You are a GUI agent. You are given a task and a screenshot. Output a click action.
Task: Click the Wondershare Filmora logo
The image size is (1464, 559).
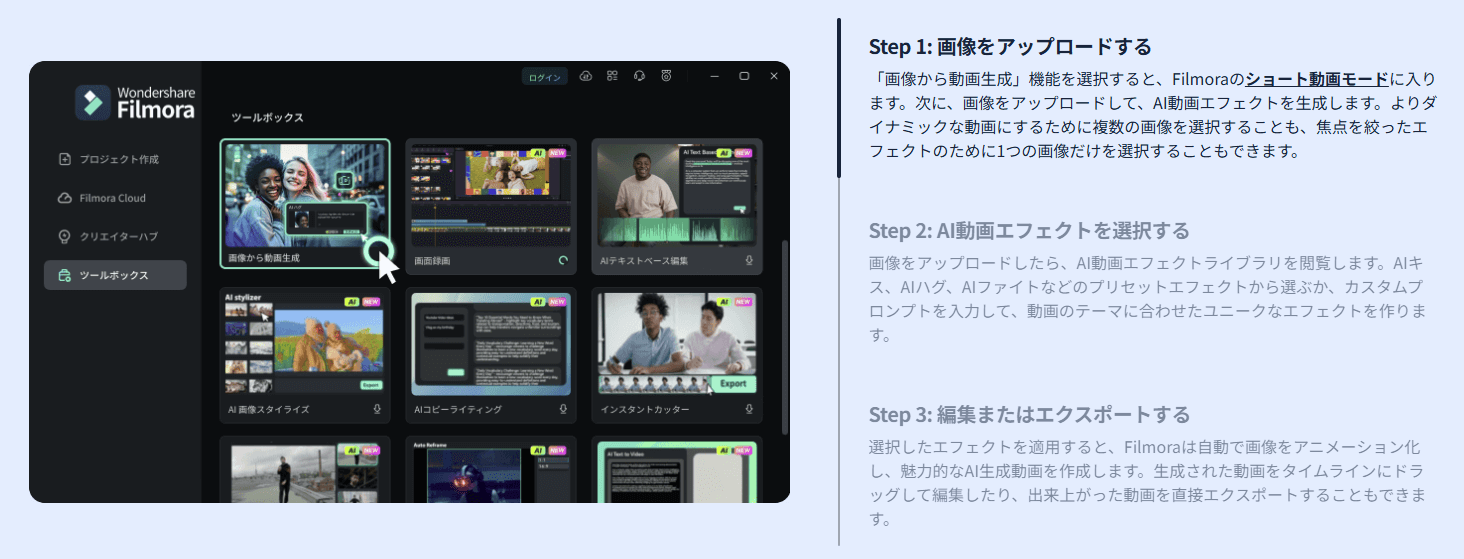click(135, 102)
